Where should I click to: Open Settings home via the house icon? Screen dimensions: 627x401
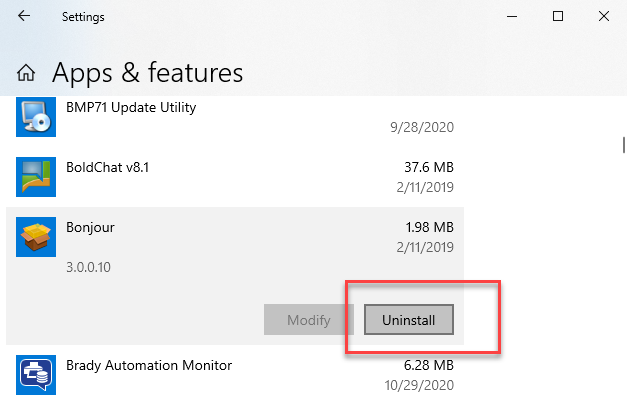click(x=28, y=73)
